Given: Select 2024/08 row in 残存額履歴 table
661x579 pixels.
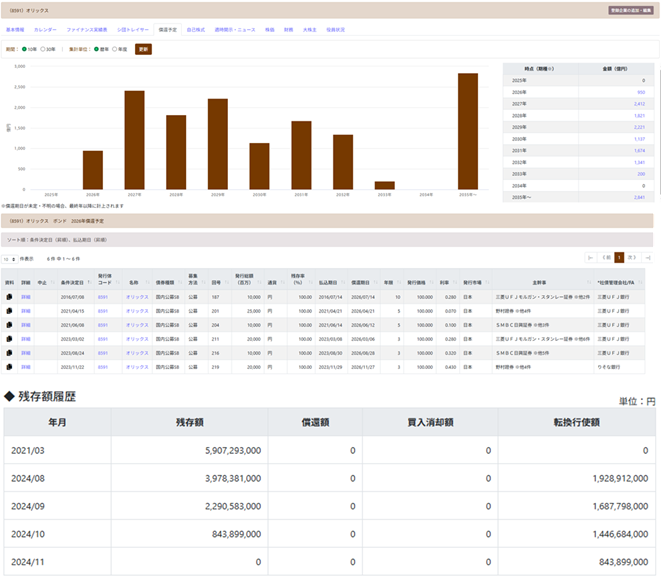Looking at the screenshot, I should coord(330,478).
